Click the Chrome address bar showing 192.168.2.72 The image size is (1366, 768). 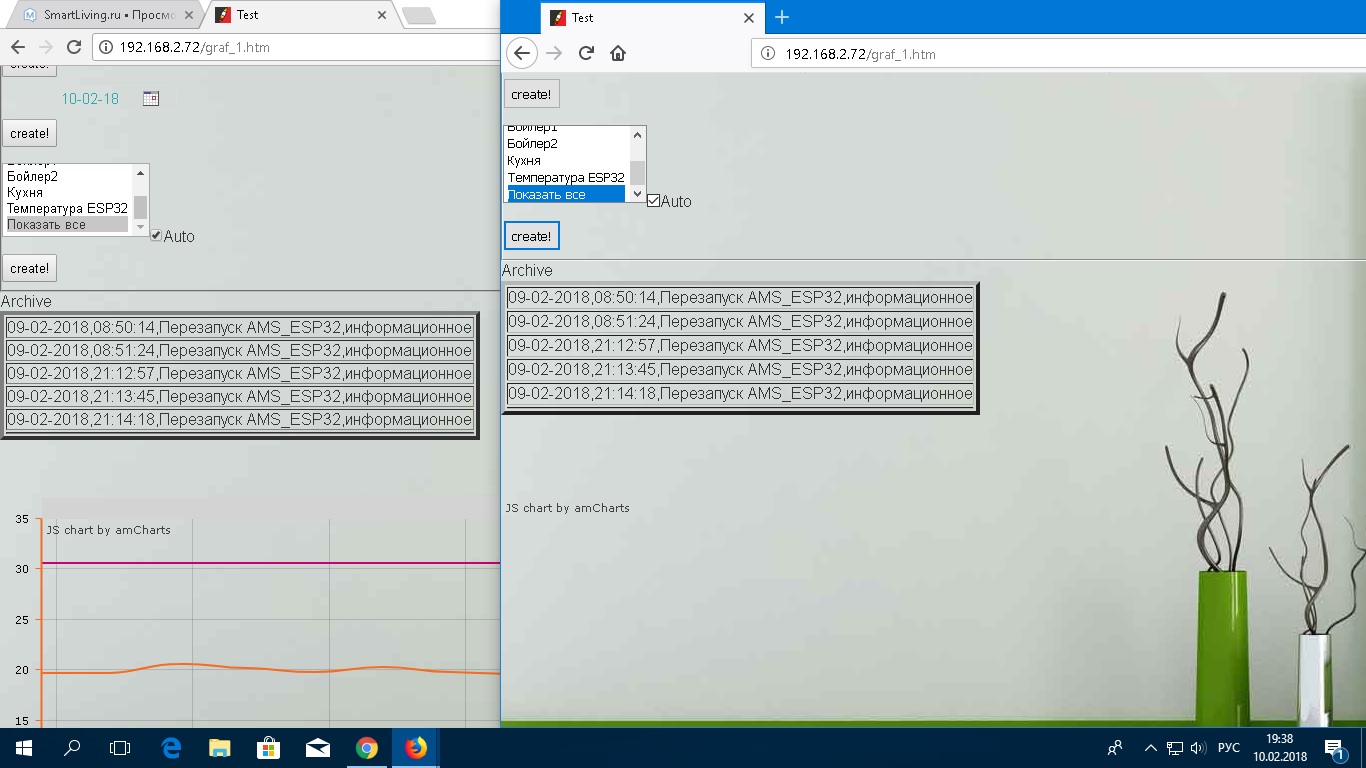tap(300, 47)
